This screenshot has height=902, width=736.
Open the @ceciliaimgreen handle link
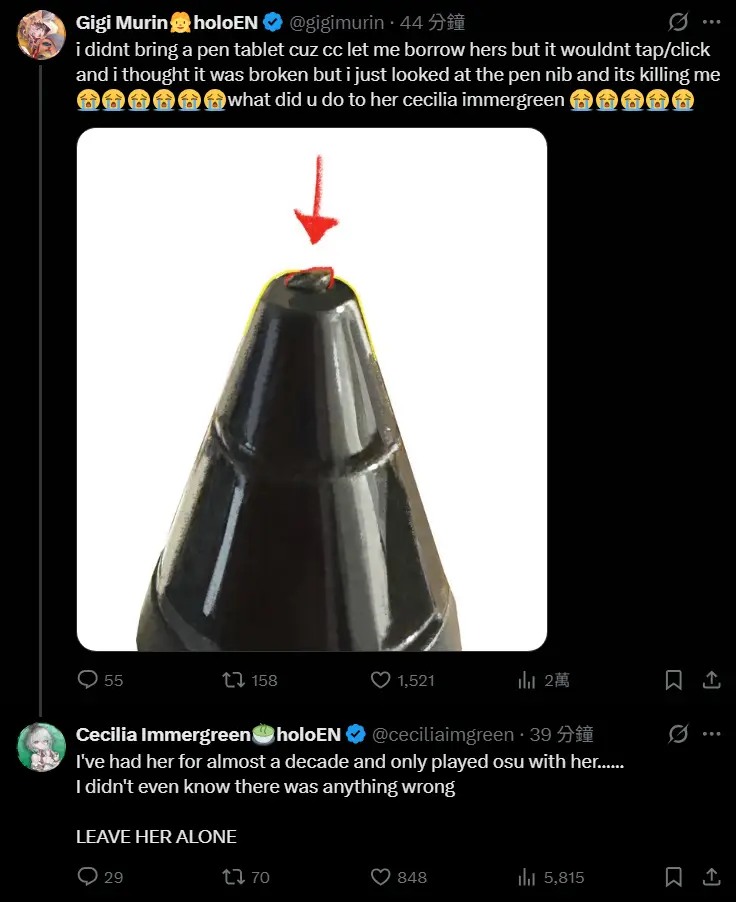pyautogui.click(x=443, y=735)
